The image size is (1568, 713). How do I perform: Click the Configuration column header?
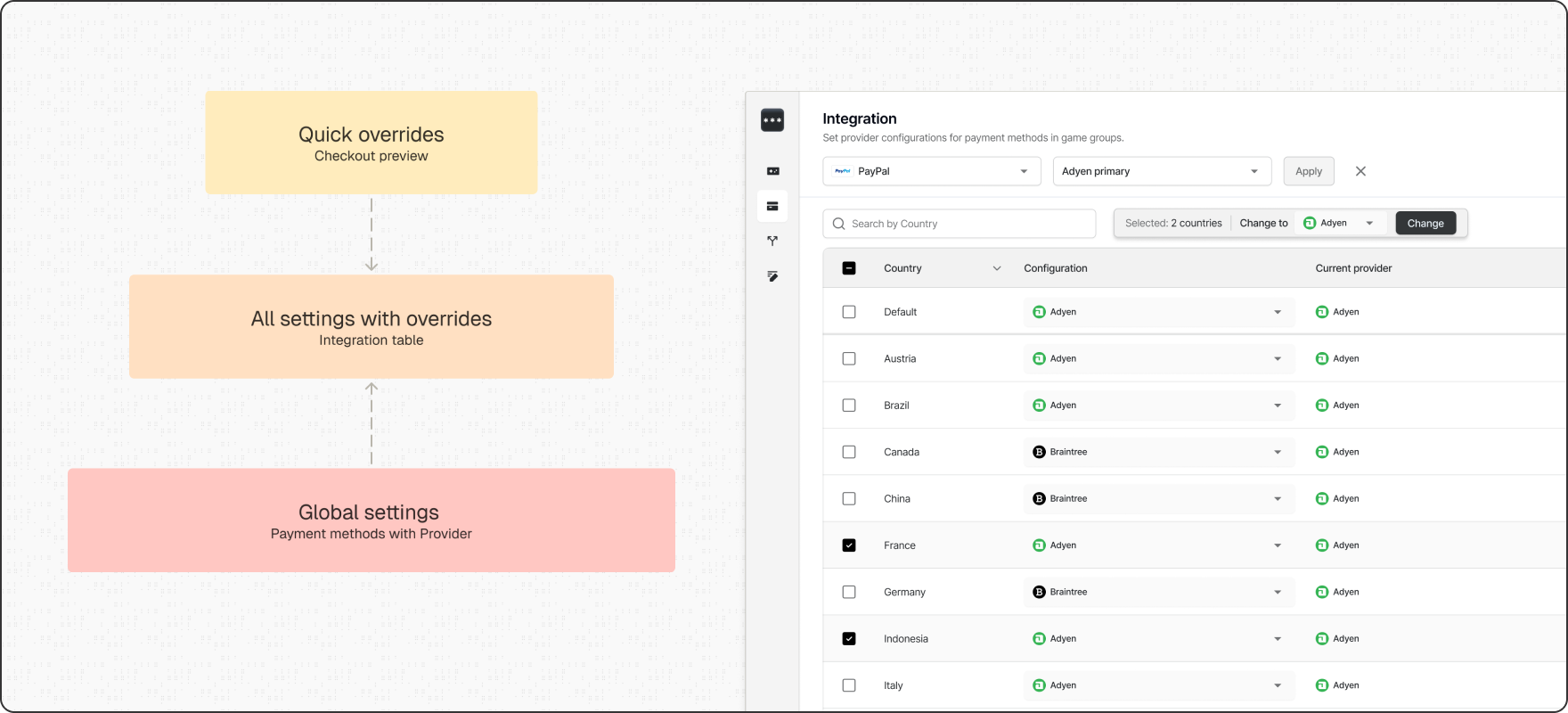point(1056,268)
